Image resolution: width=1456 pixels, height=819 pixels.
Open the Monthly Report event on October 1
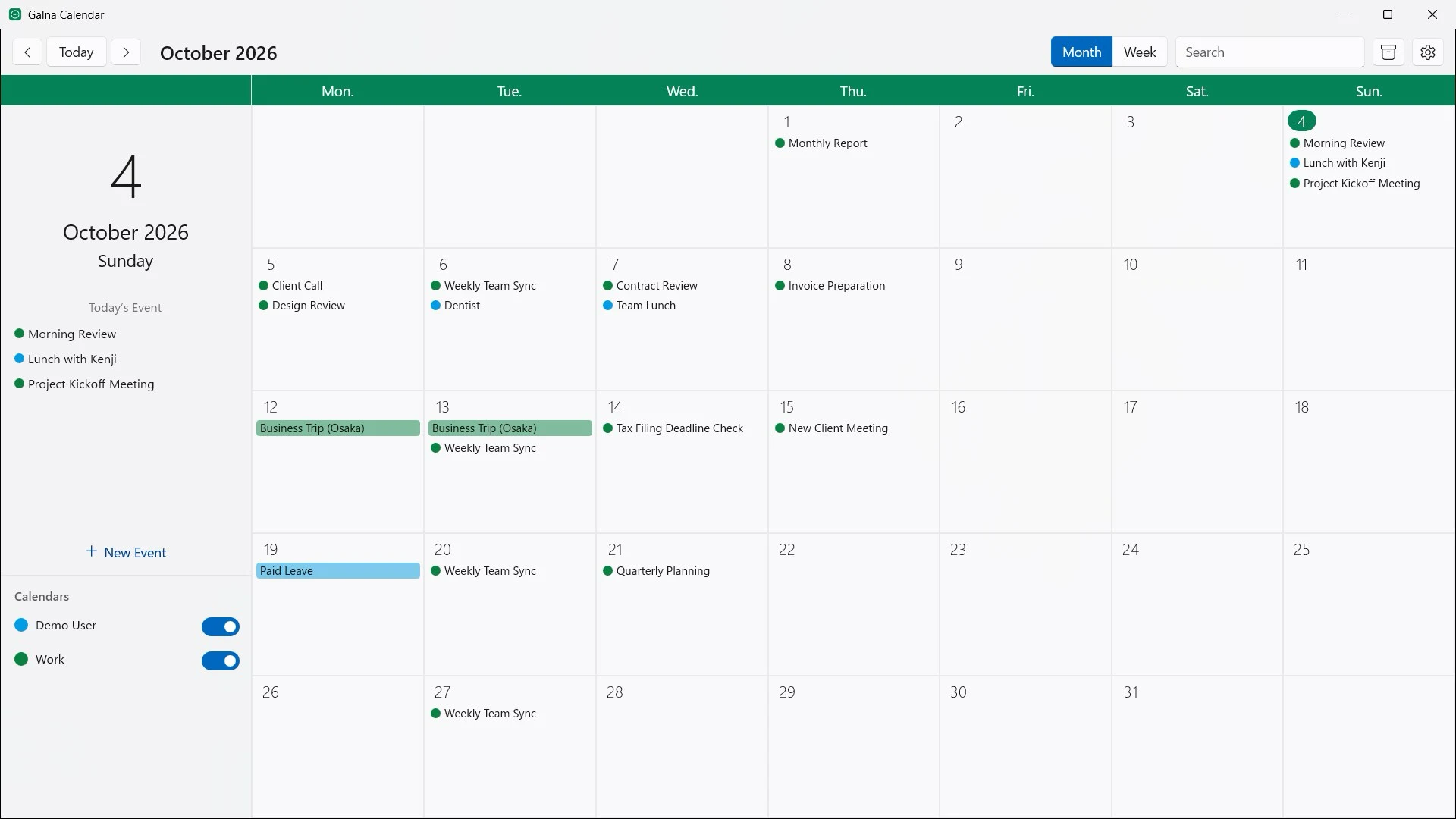821,143
